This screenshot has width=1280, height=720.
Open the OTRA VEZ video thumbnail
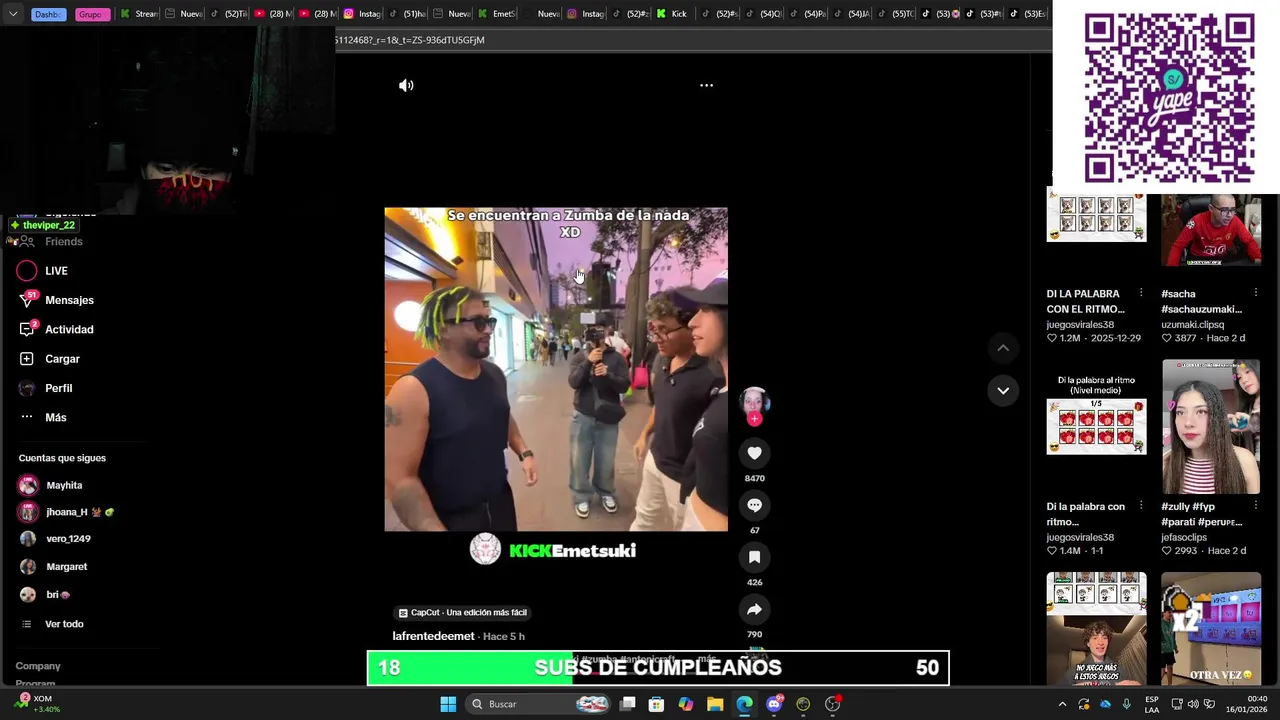[x=1211, y=629]
